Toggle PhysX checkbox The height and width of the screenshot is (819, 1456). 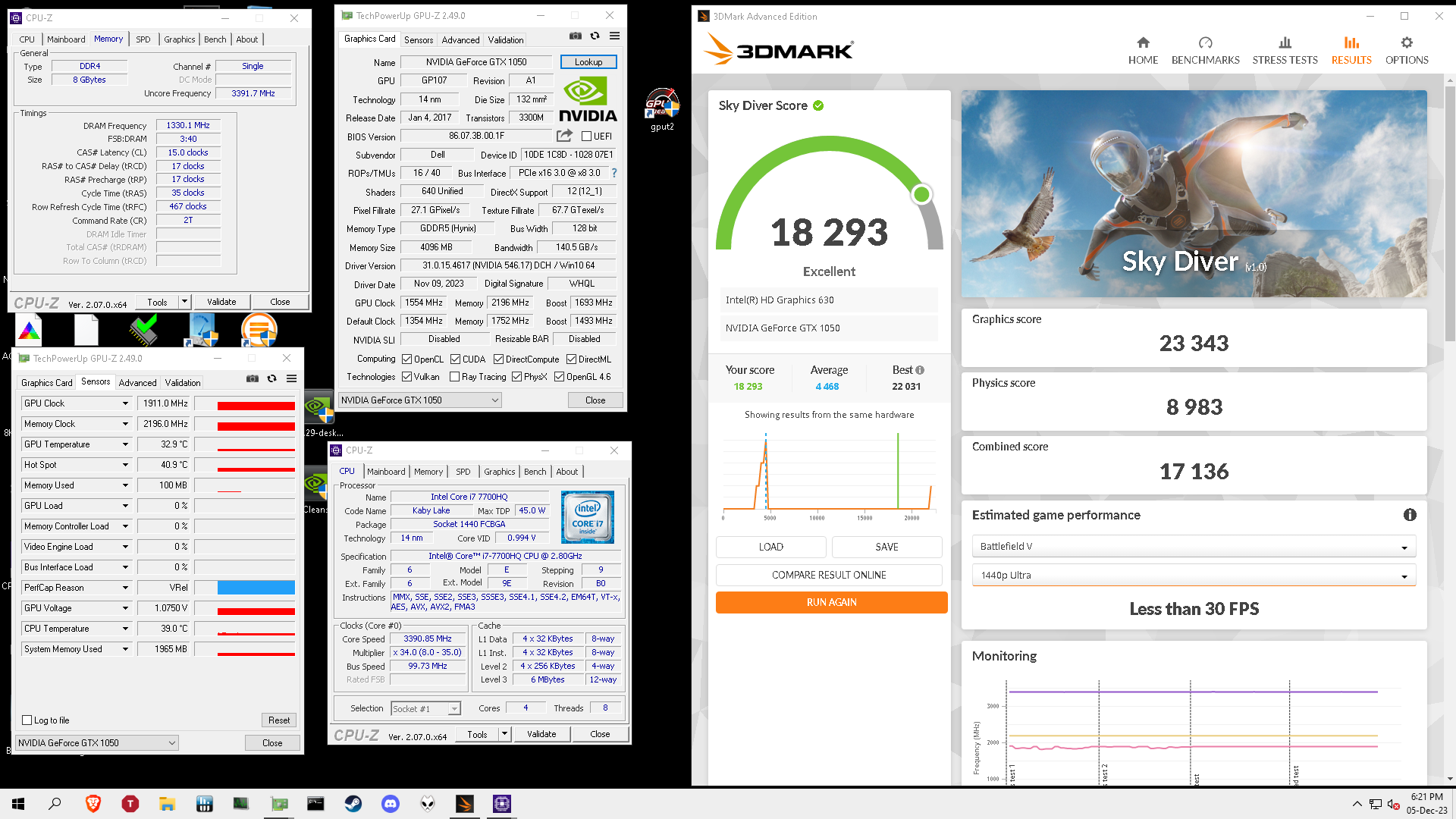coord(517,377)
